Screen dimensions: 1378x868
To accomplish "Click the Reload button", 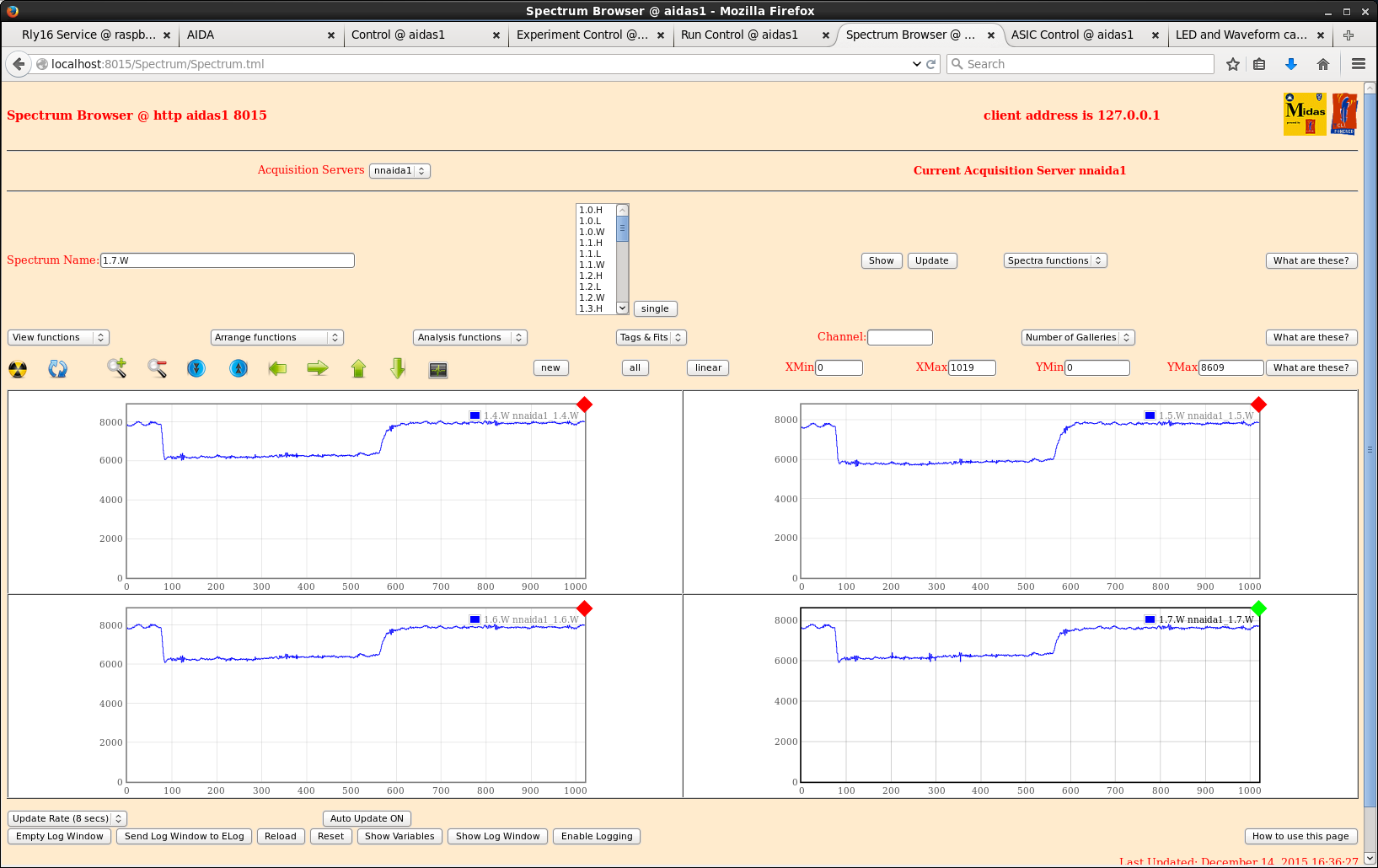I will point(281,836).
